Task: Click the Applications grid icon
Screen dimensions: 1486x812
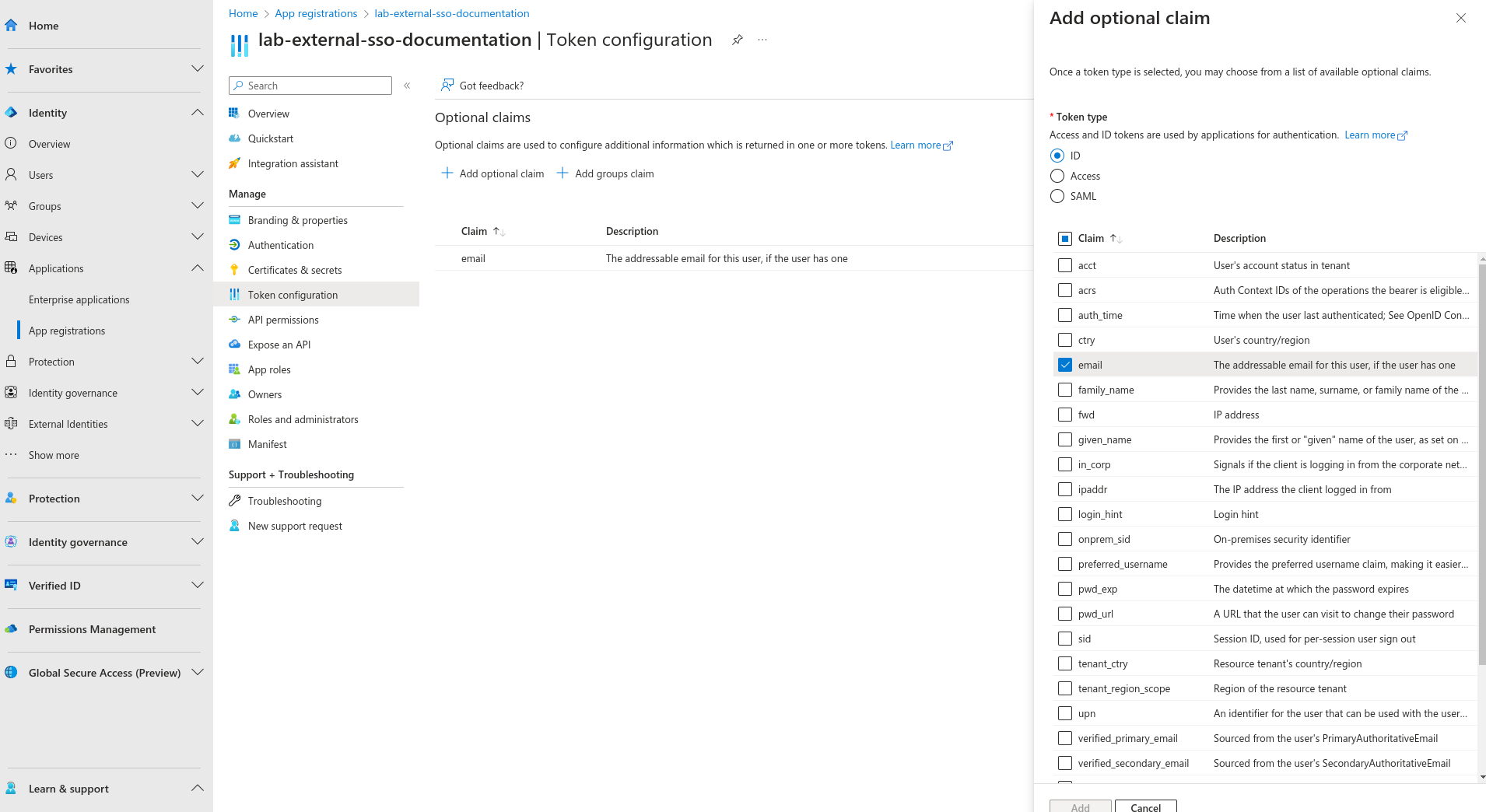Action: tap(11, 268)
